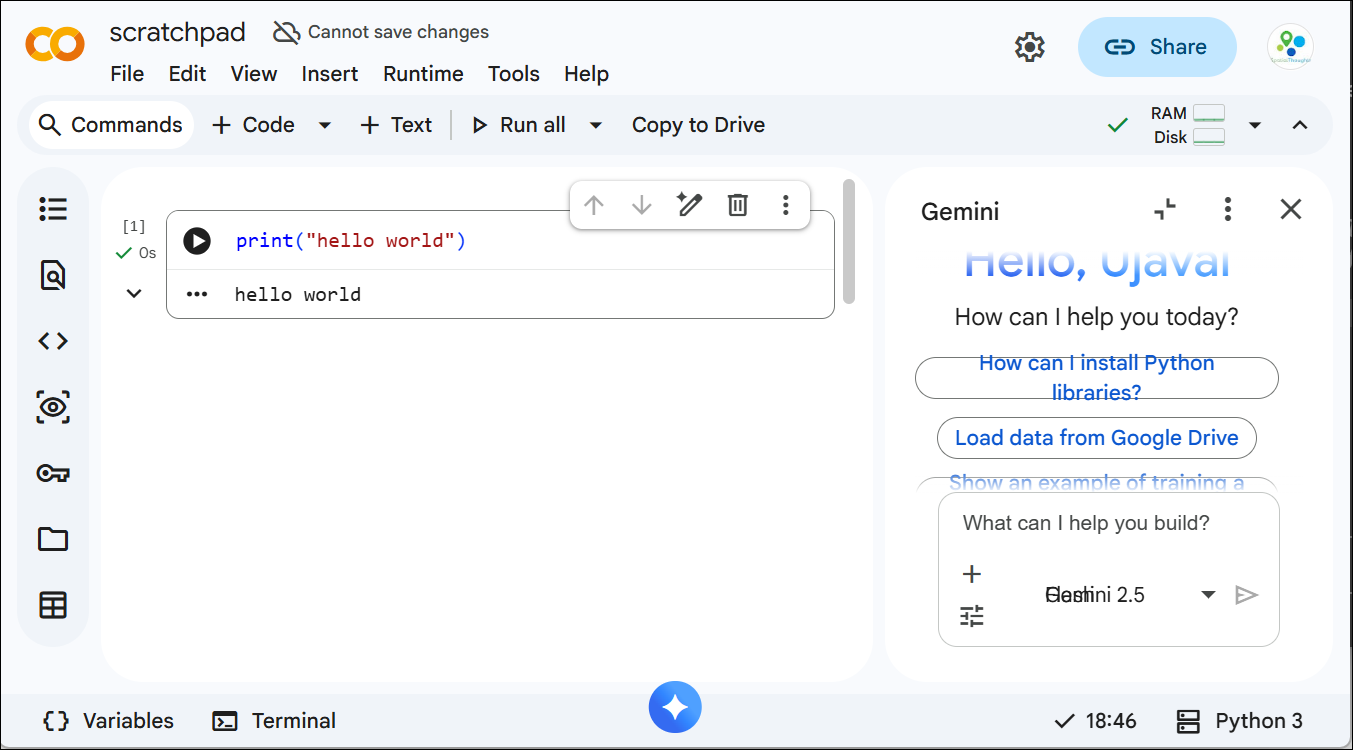The height and width of the screenshot is (750, 1353).
Task: Click the output options three dots
Action: pyautogui.click(x=197, y=294)
